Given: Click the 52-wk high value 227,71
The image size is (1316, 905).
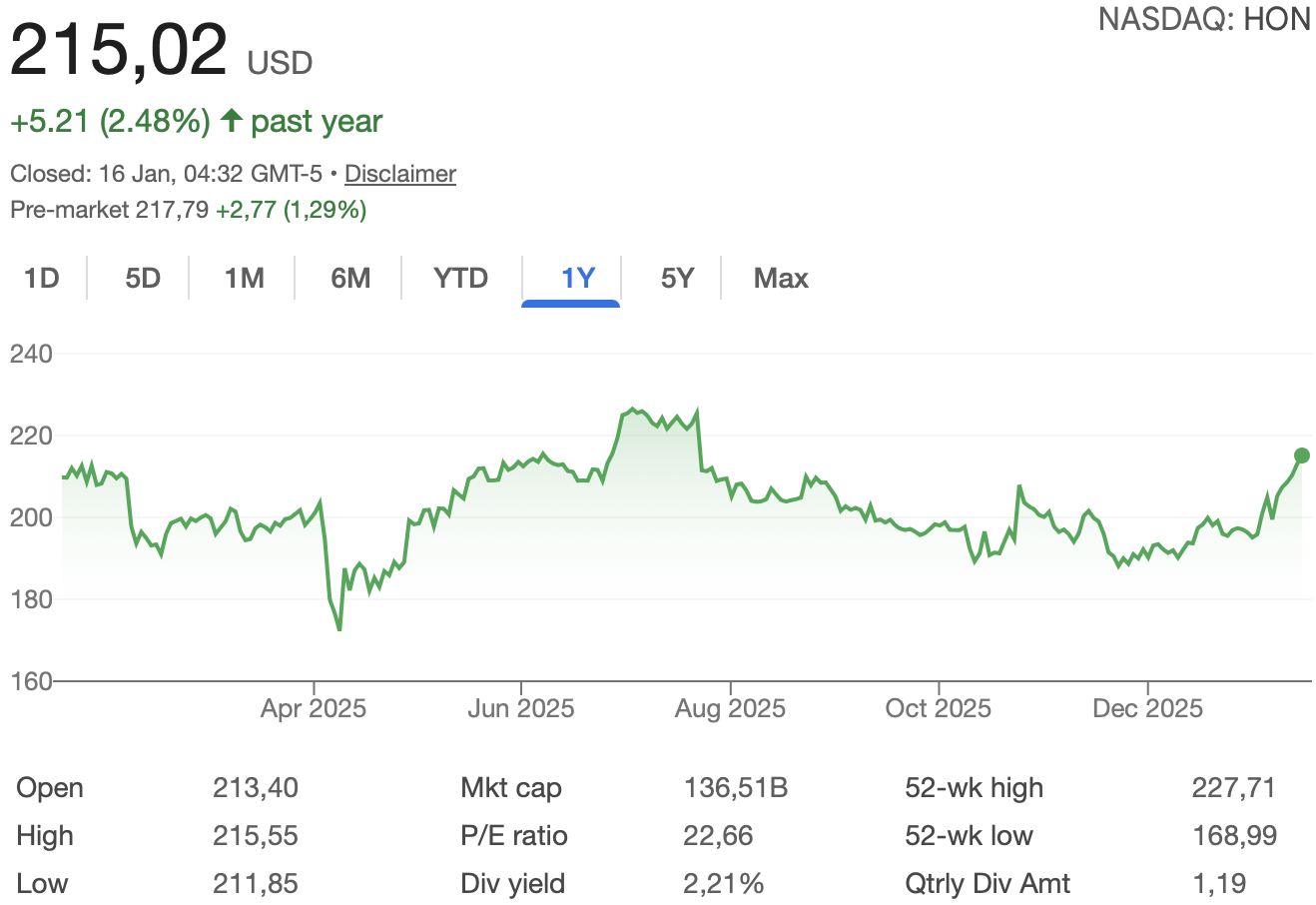Looking at the screenshot, I should 1233,788.
